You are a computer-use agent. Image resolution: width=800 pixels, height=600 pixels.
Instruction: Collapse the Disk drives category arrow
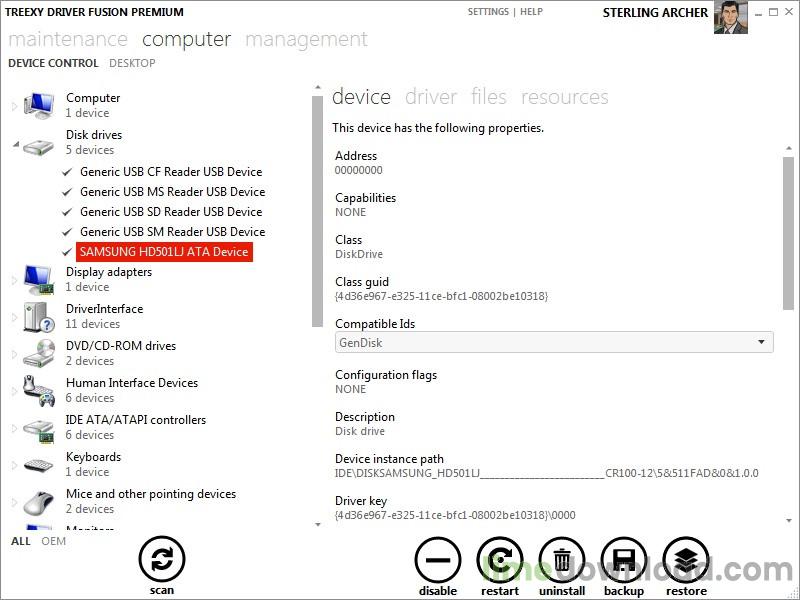(16, 145)
